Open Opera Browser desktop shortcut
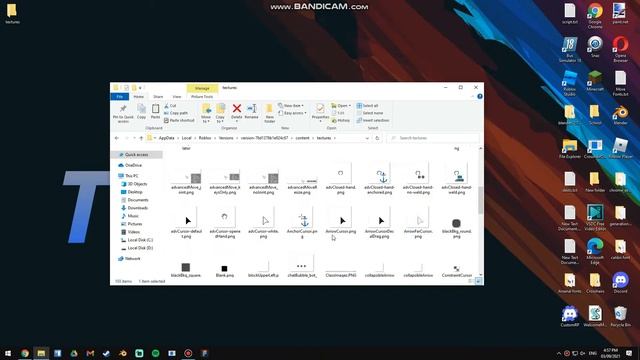640x360 pixels. (620, 49)
